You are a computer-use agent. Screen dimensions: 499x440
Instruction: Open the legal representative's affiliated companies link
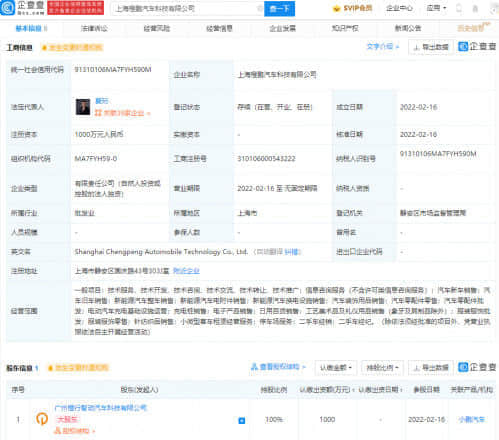122,113
